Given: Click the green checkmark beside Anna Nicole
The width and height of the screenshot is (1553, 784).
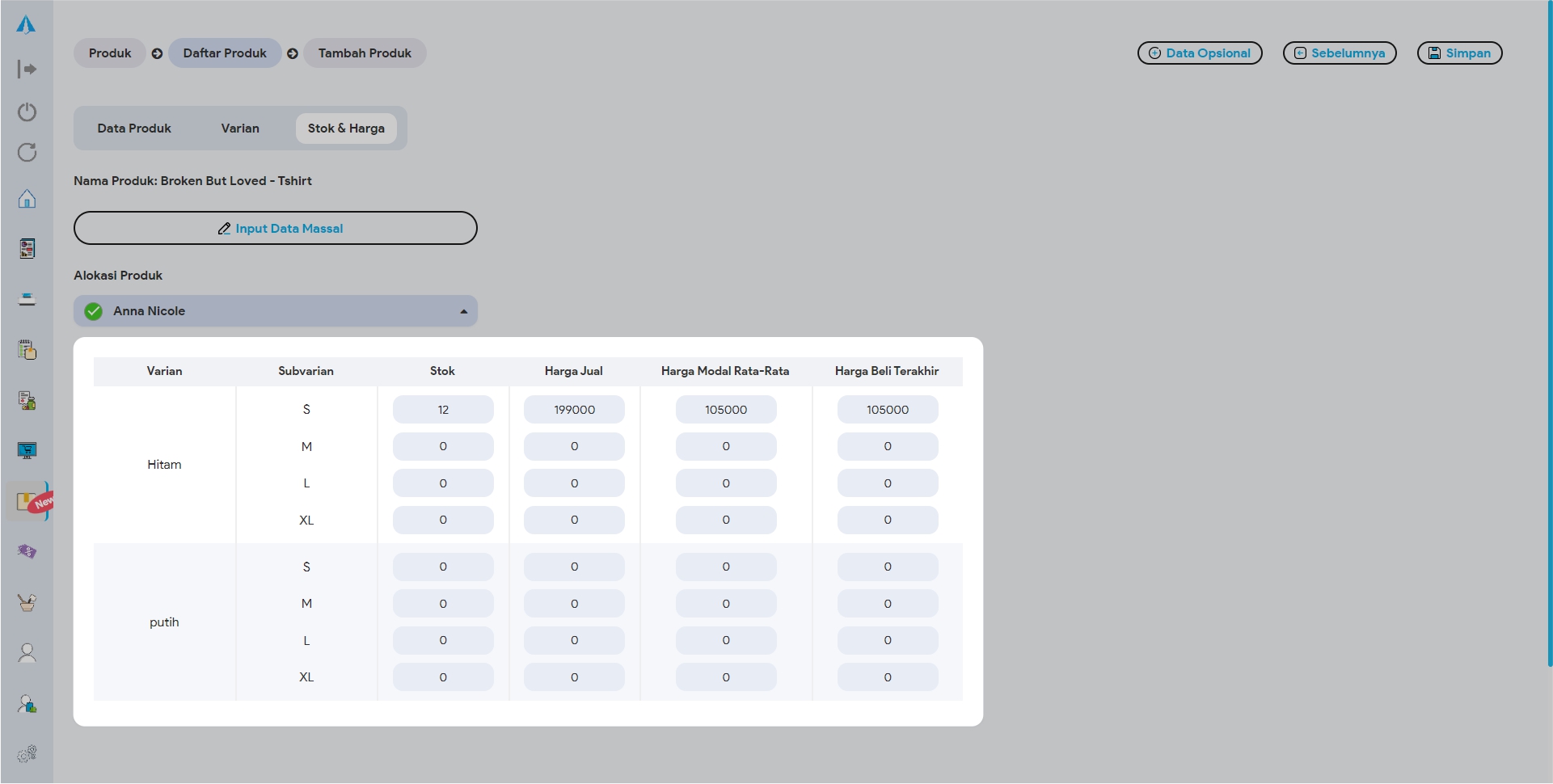Looking at the screenshot, I should click(x=94, y=311).
